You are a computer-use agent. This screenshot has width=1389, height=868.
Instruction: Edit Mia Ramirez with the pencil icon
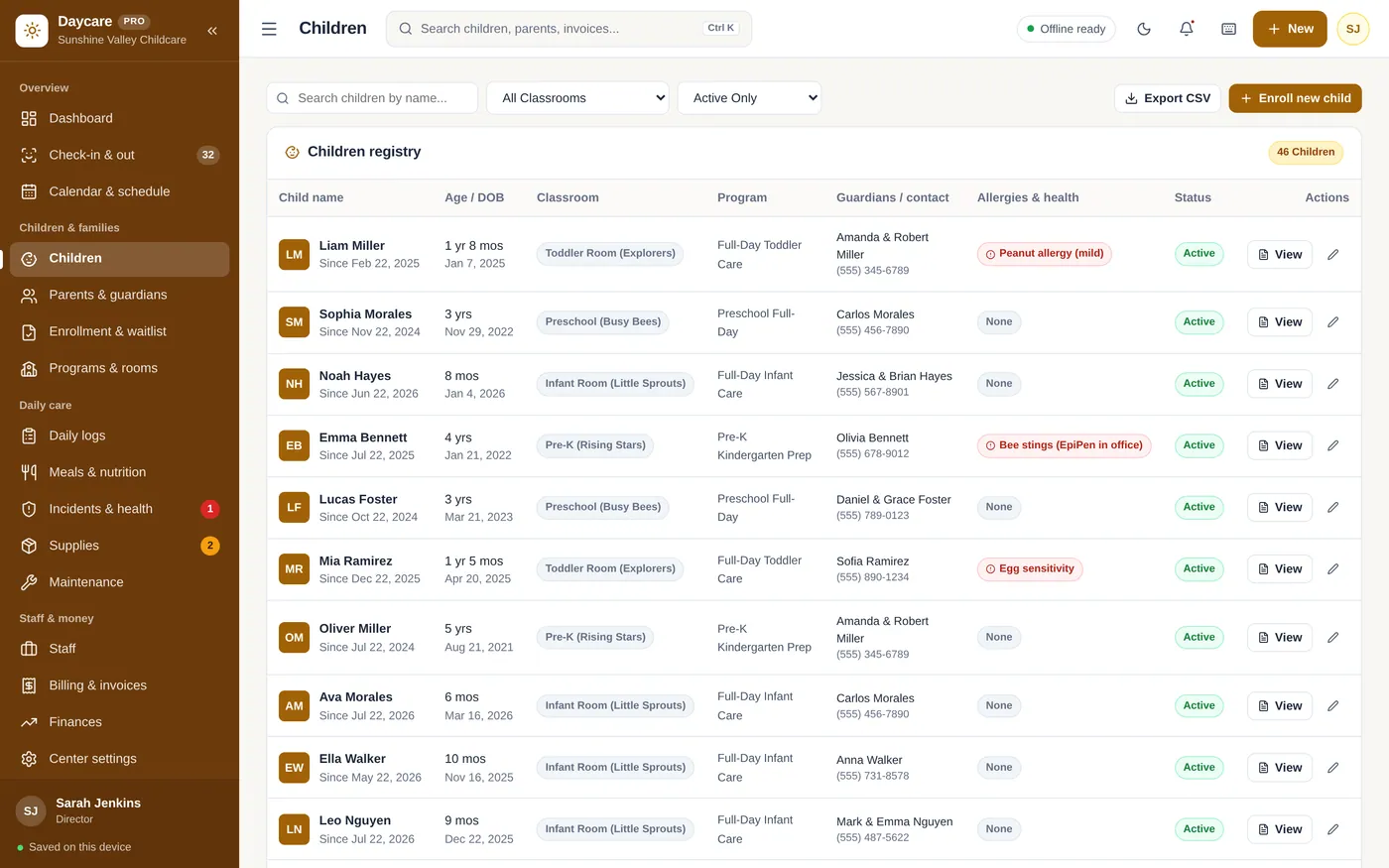(1333, 568)
